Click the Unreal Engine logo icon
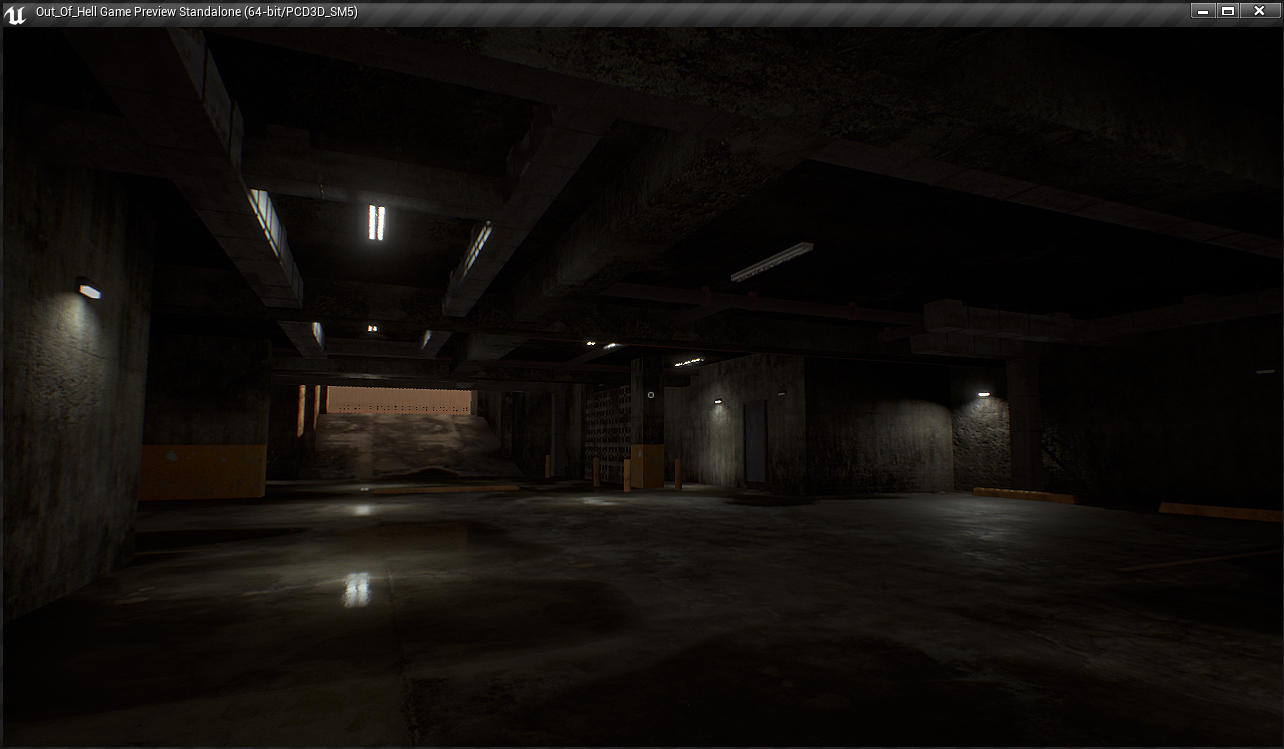The width and height of the screenshot is (1284, 749). 15,13
